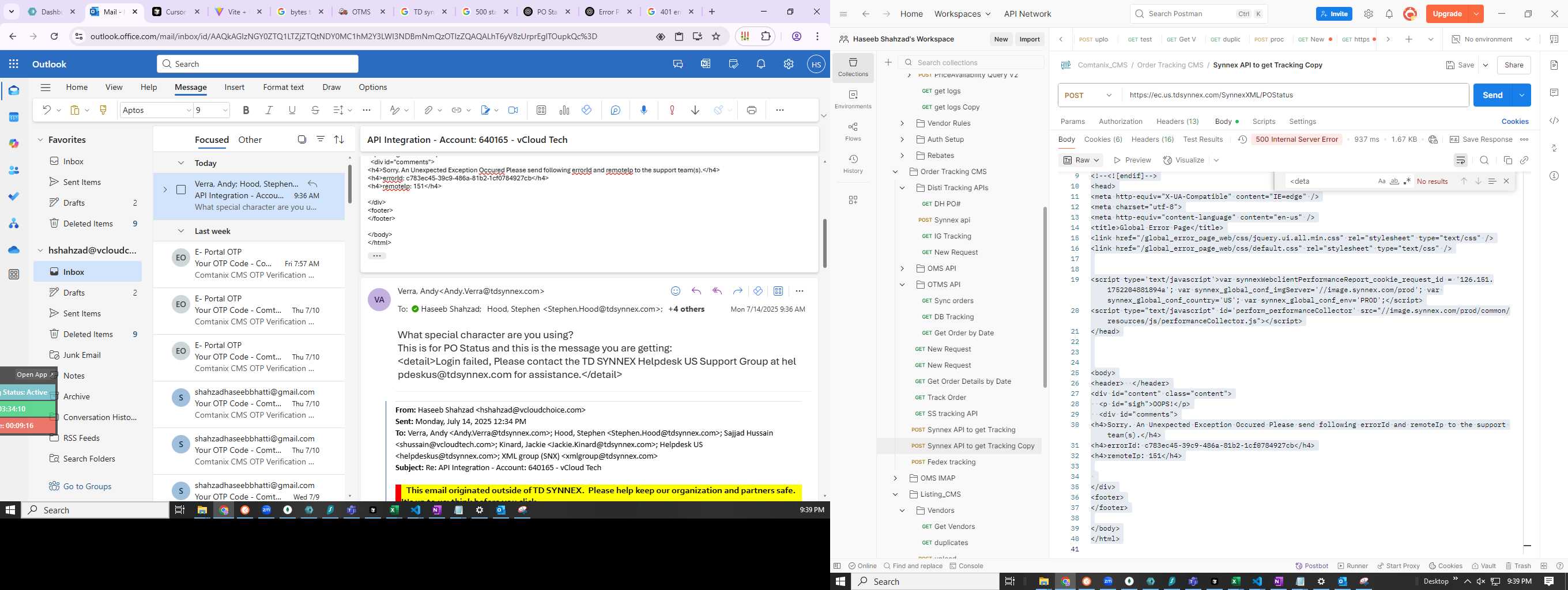Toggle Italic formatting in Outlook ribbon
1568x590 pixels.
pos(269,110)
